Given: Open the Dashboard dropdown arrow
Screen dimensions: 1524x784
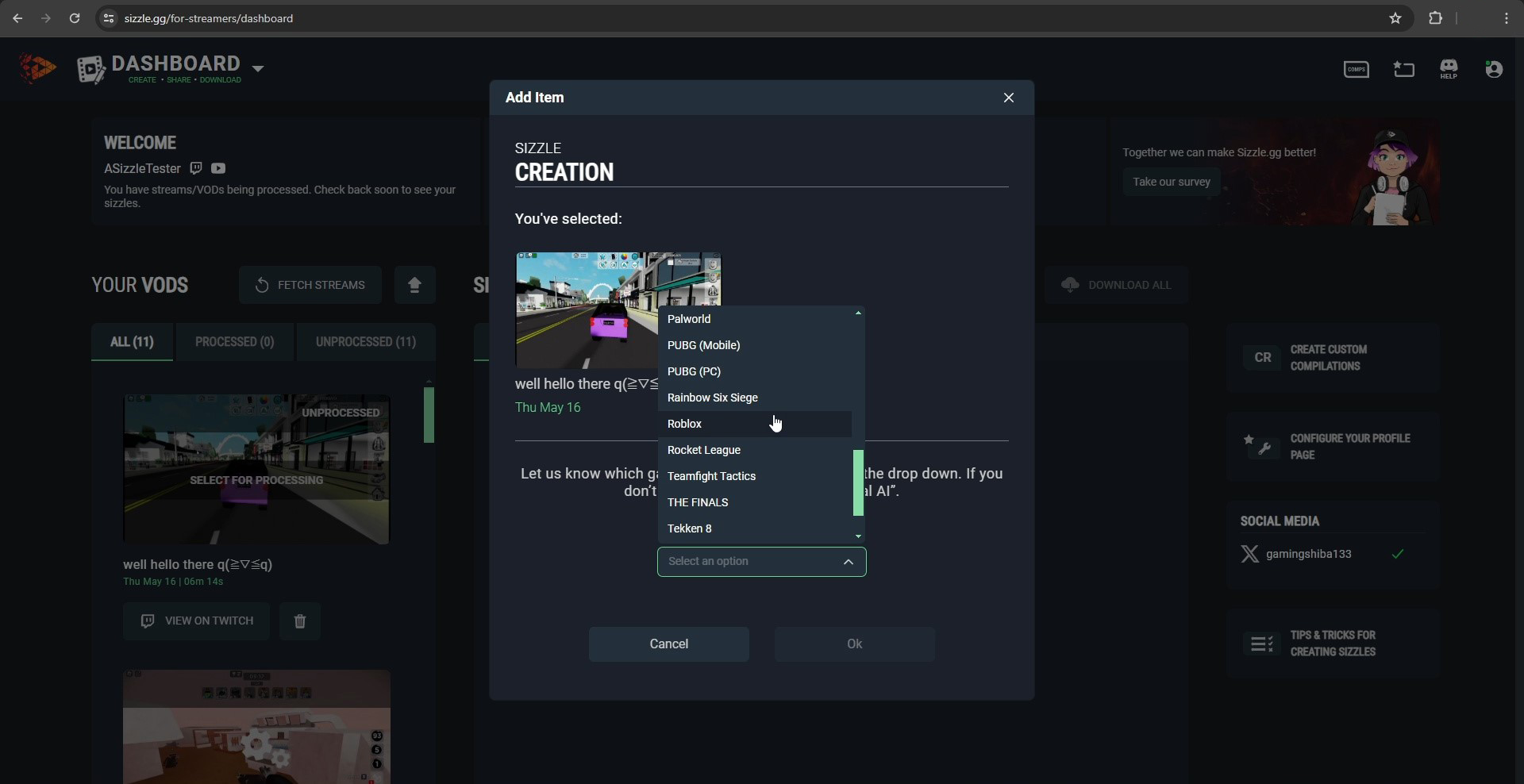Looking at the screenshot, I should pyautogui.click(x=258, y=69).
